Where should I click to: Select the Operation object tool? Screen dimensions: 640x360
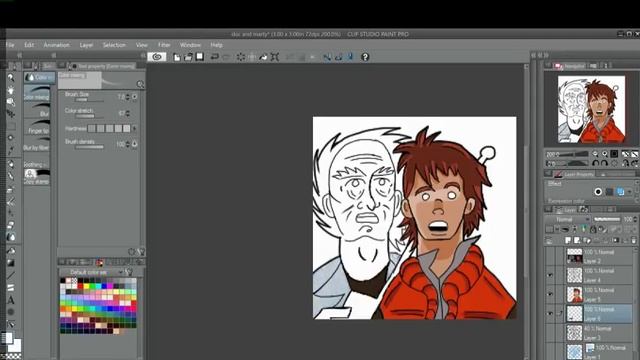tap(11, 102)
